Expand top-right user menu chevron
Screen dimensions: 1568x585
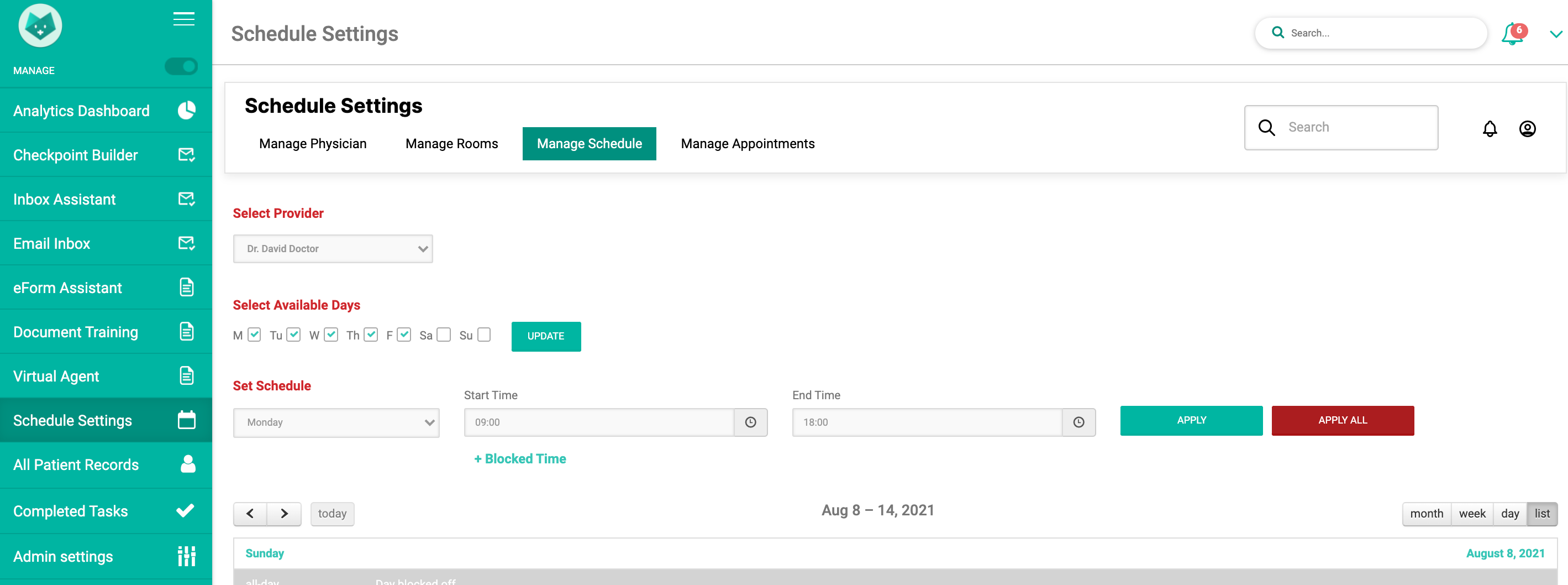coord(1556,34)
